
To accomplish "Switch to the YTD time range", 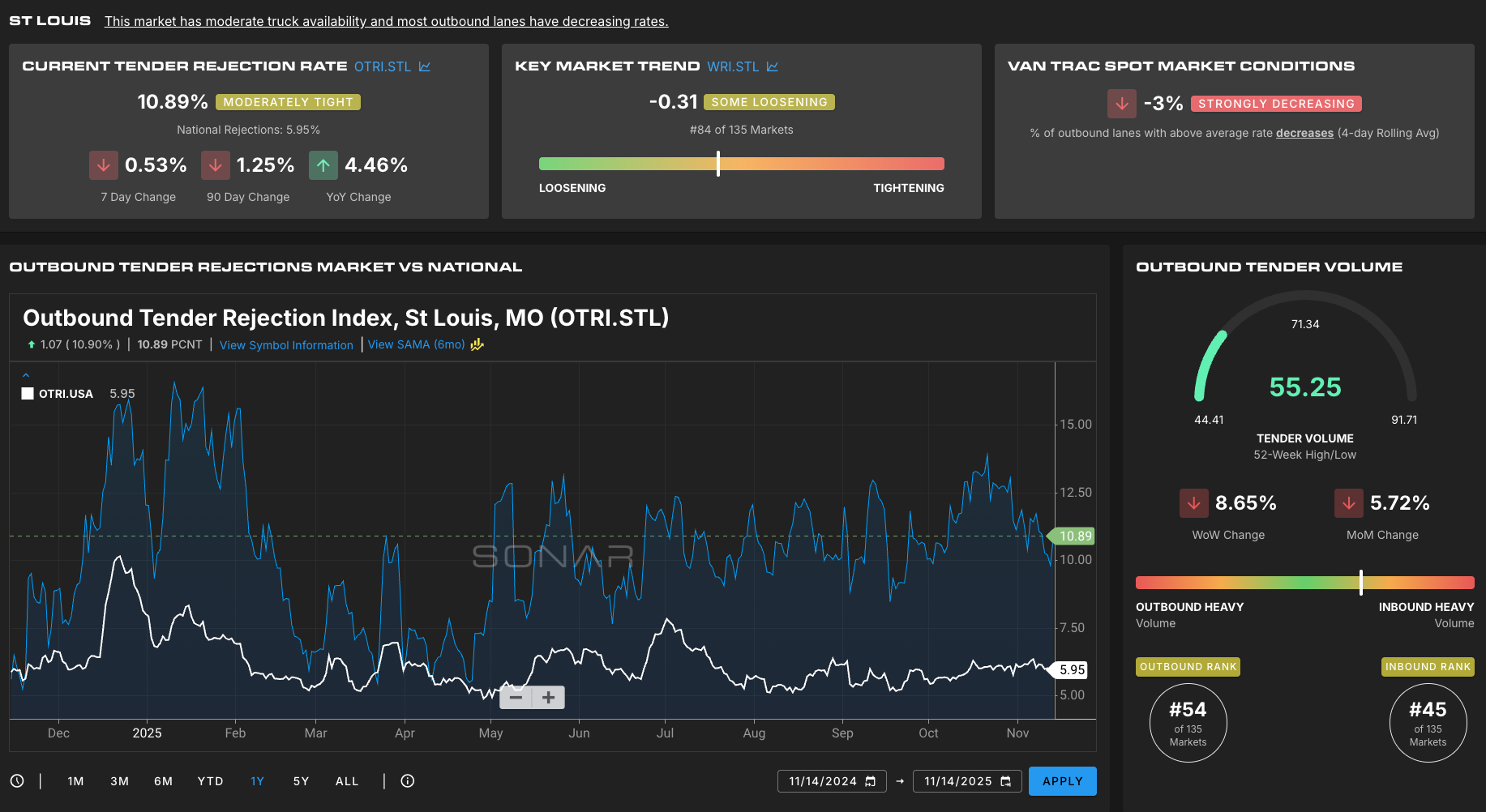I will (x=210, y=781).
